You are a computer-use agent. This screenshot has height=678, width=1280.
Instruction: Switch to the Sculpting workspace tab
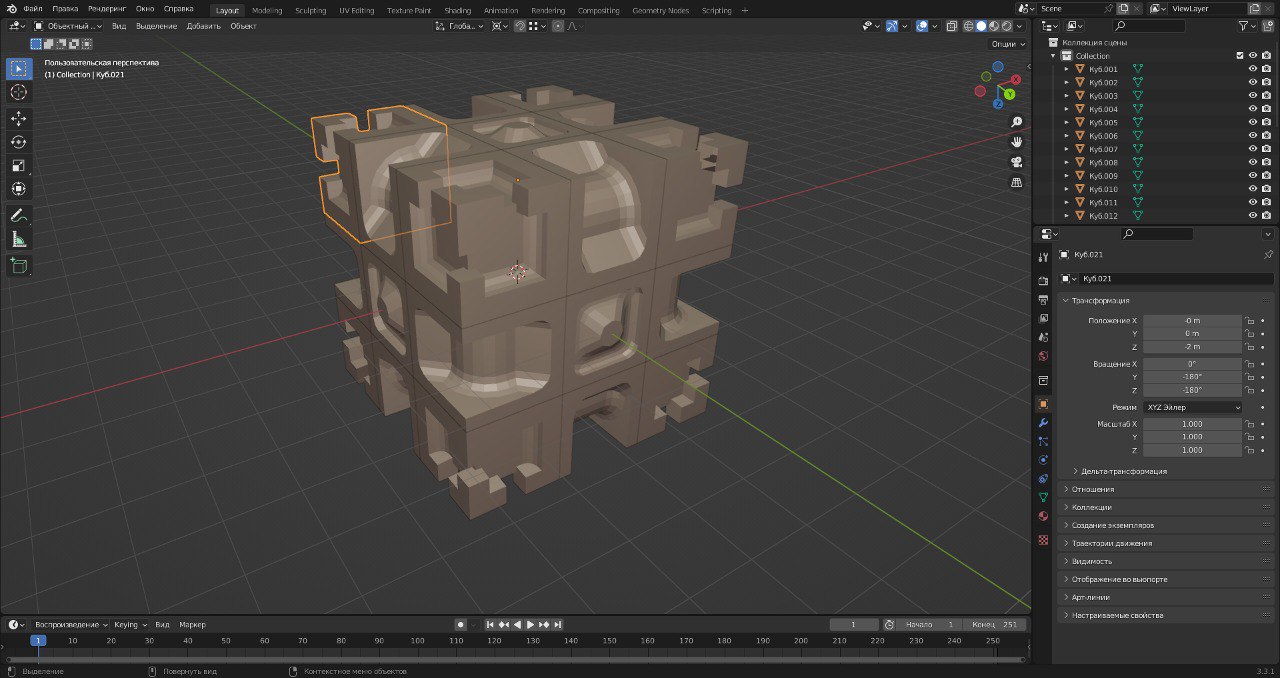click(x=310, y=10)
